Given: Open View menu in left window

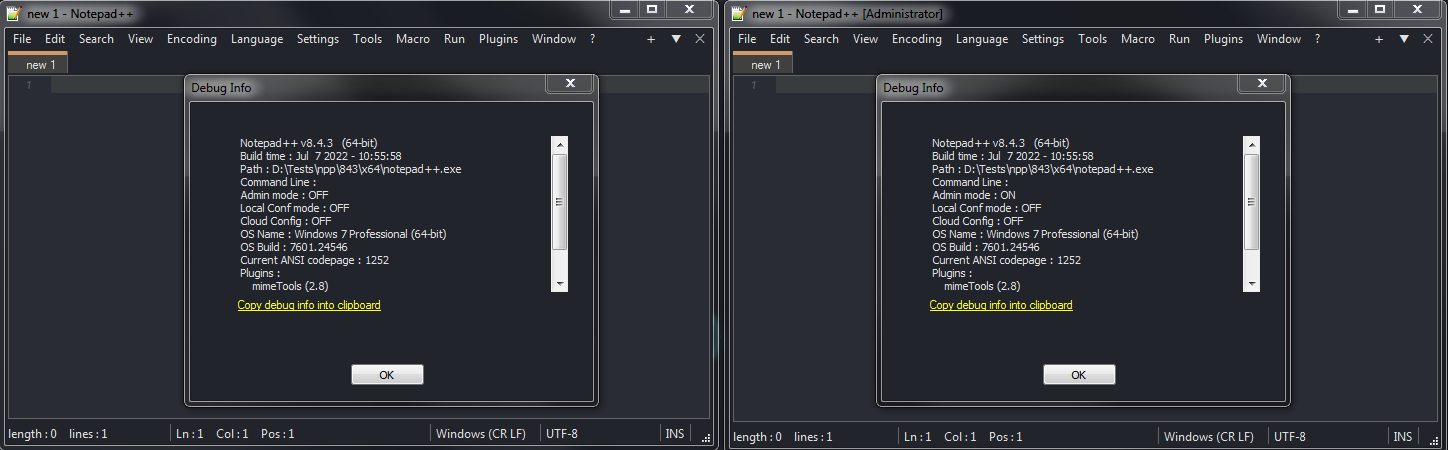Looking at the screenshot, I should click(141, 39).
